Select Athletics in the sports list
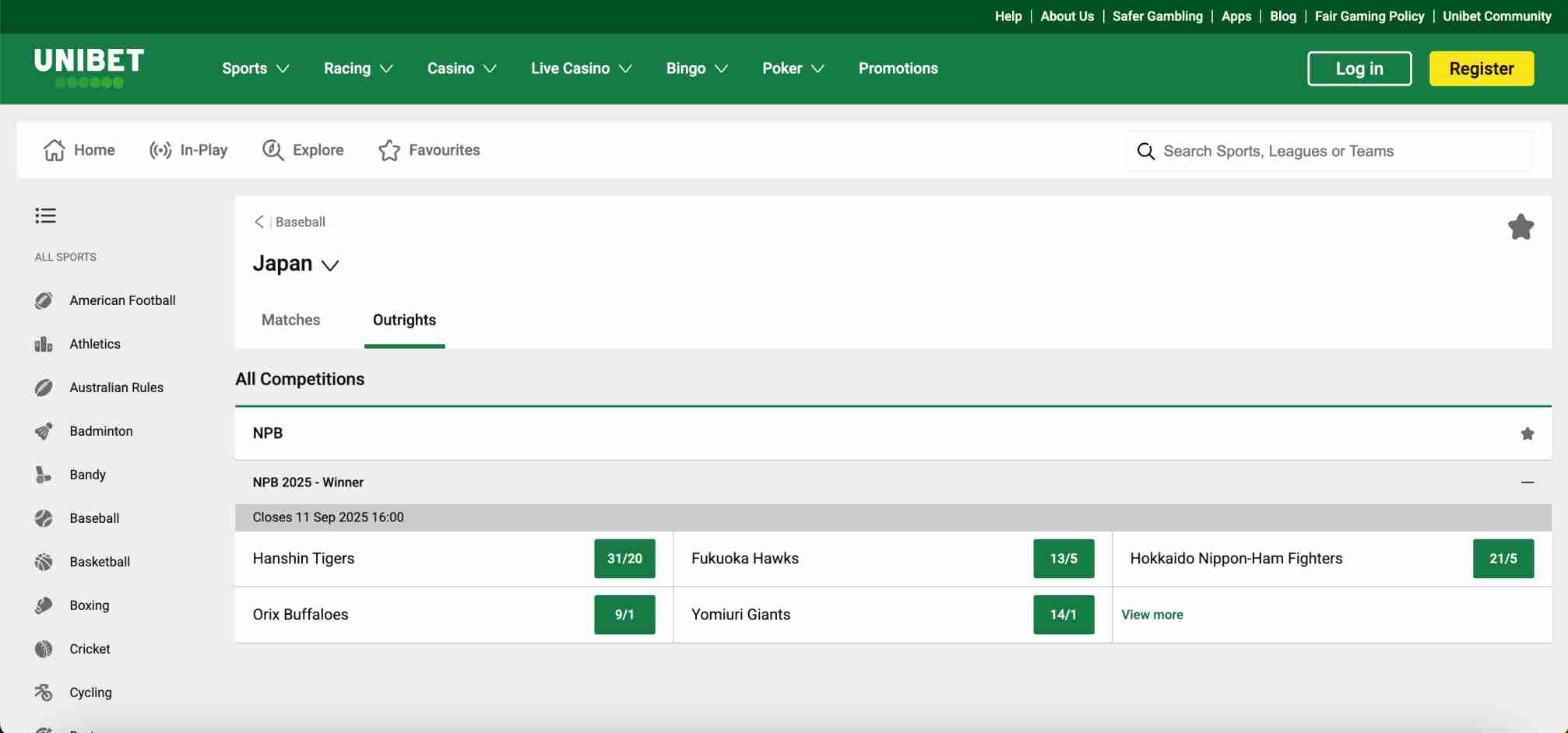Screen dimensions: 1568x733 (x=95, y=344)
